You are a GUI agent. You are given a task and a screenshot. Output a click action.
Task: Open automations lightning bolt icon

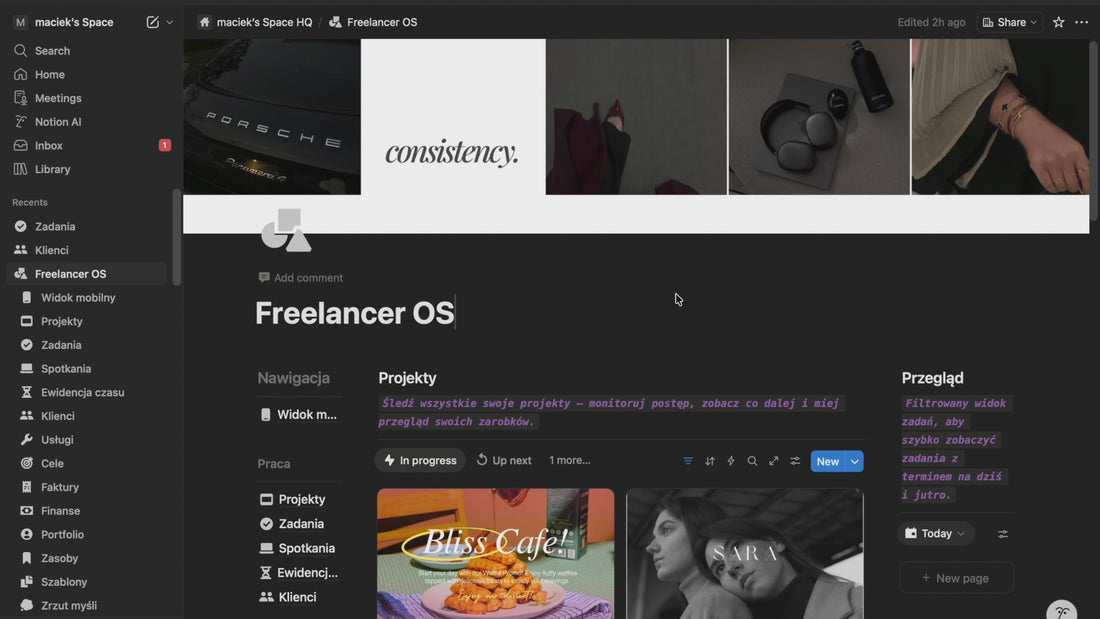(731, 461)
